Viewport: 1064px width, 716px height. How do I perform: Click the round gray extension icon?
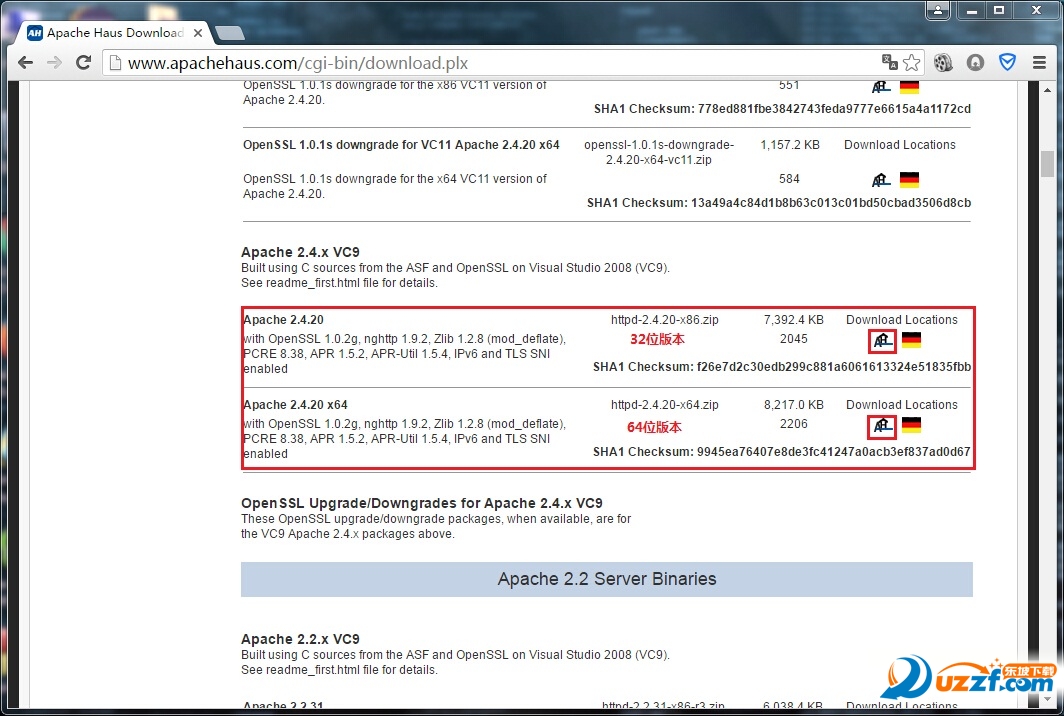[976, 63]
